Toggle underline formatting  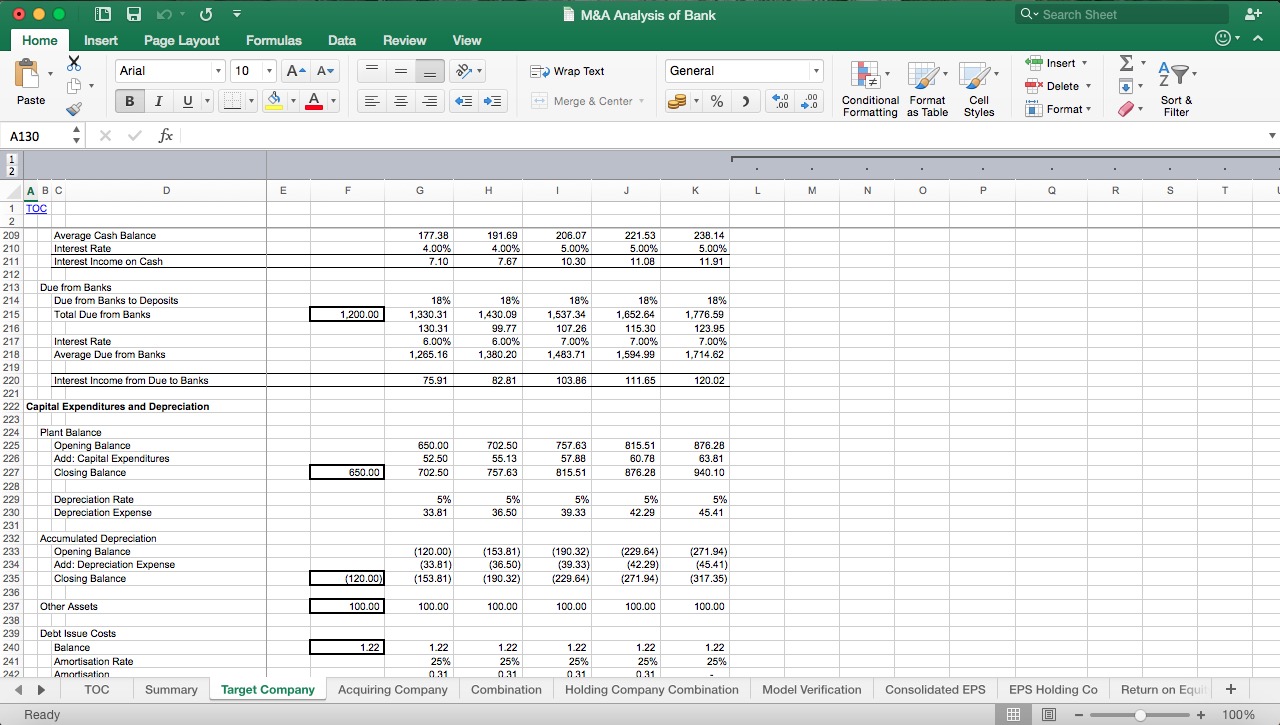click(x=185, y=100)
